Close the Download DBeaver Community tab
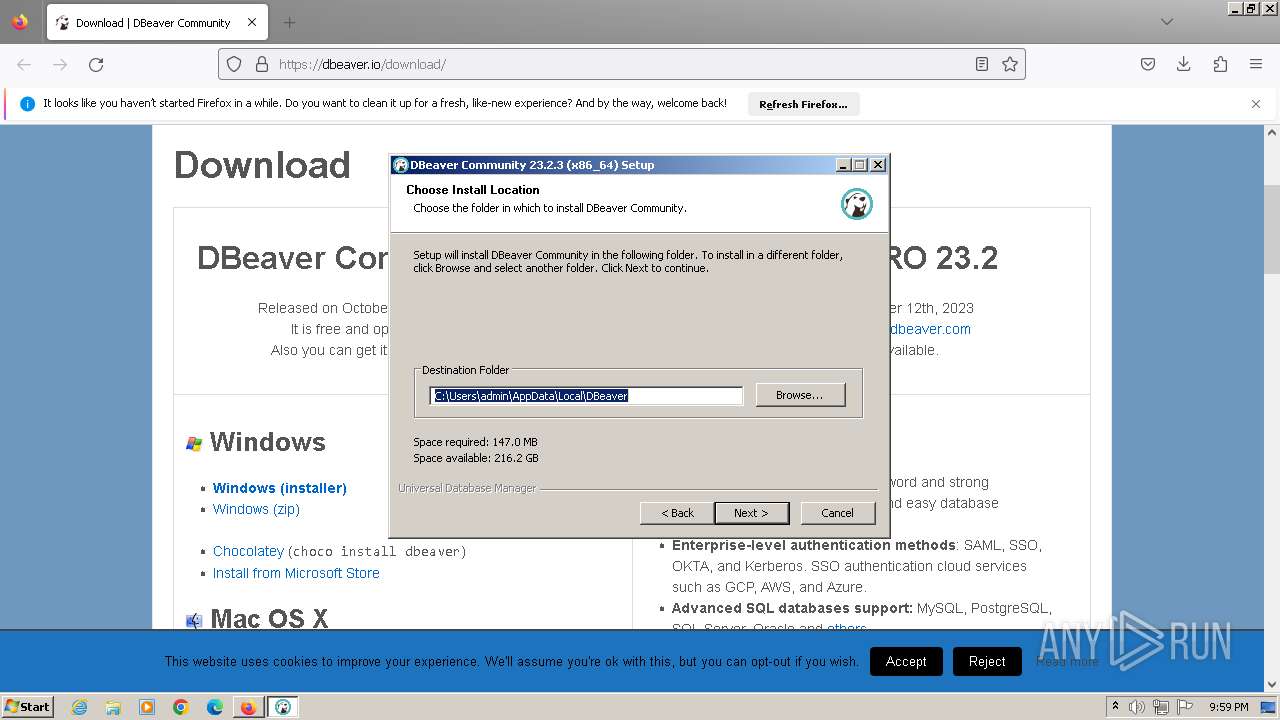1280x720 pixels. coord(252,22)
